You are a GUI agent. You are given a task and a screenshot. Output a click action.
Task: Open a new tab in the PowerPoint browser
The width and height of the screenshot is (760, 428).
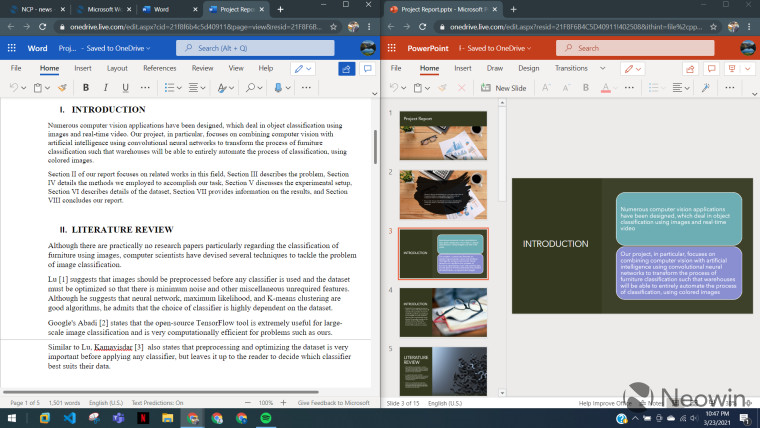coord(513,9)
